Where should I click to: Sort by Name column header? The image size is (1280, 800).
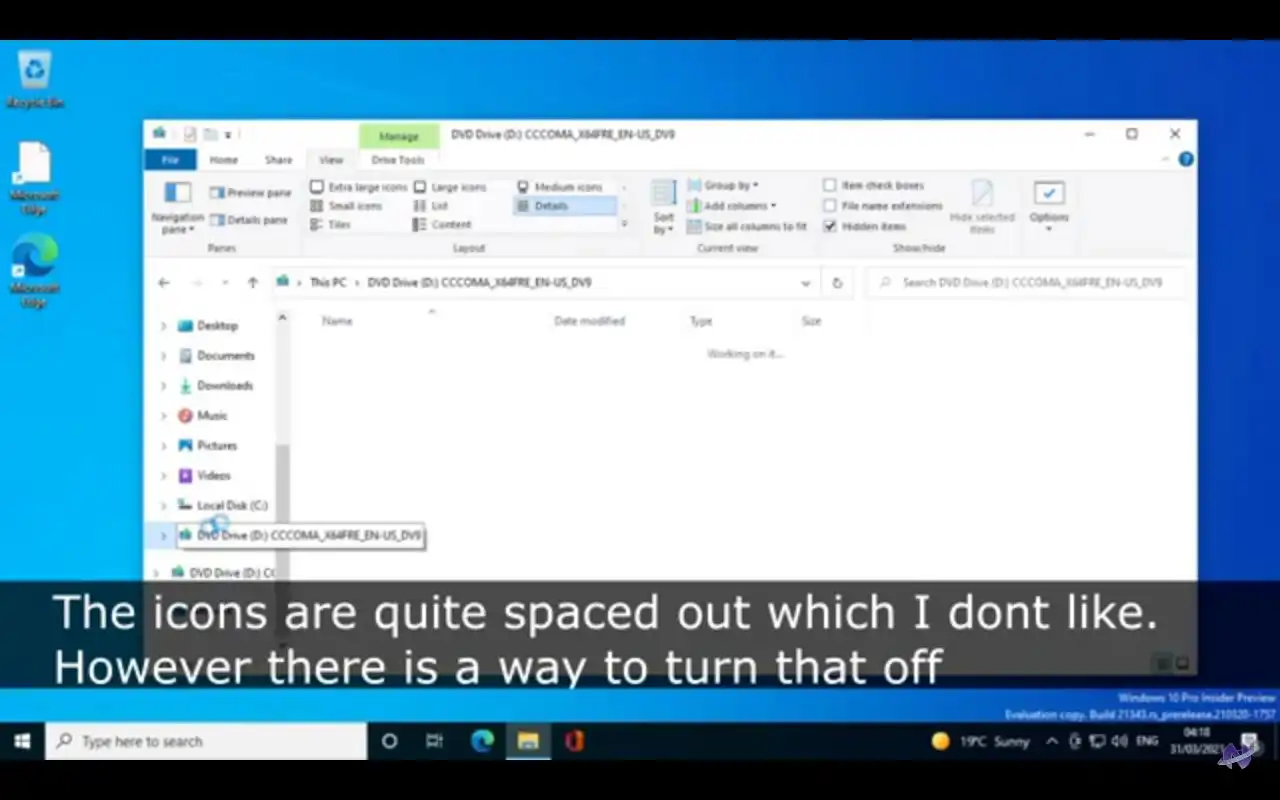pos(337,321)
